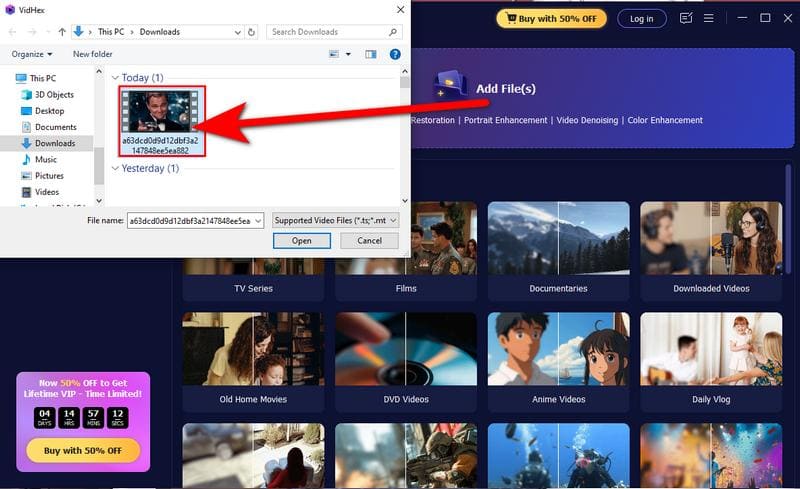The height and width of the screenshot is (489, 800).
Task: Click the refresh button beside address bar
Action: (x=256, y=32)
